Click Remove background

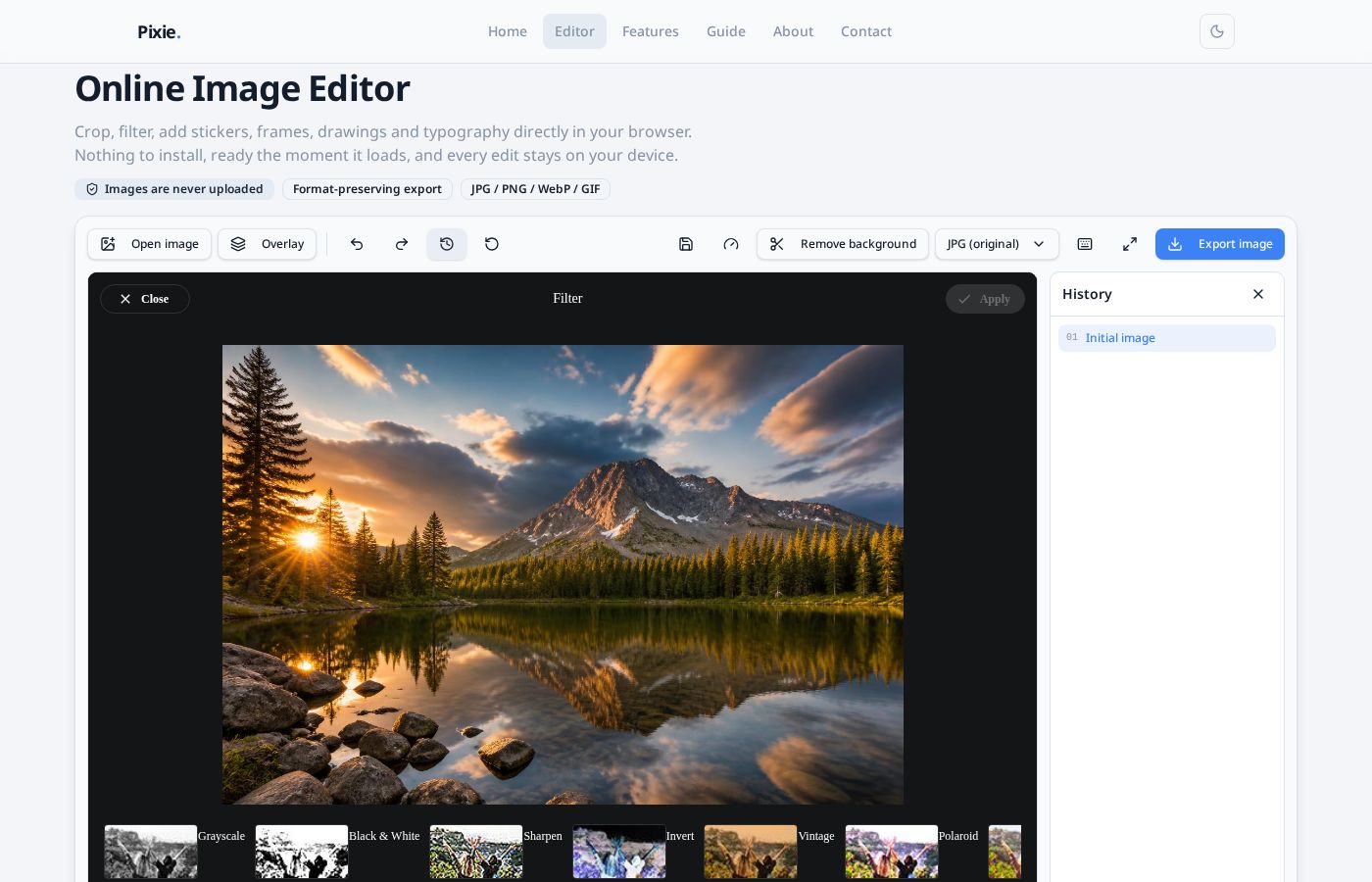pos(843,244)
